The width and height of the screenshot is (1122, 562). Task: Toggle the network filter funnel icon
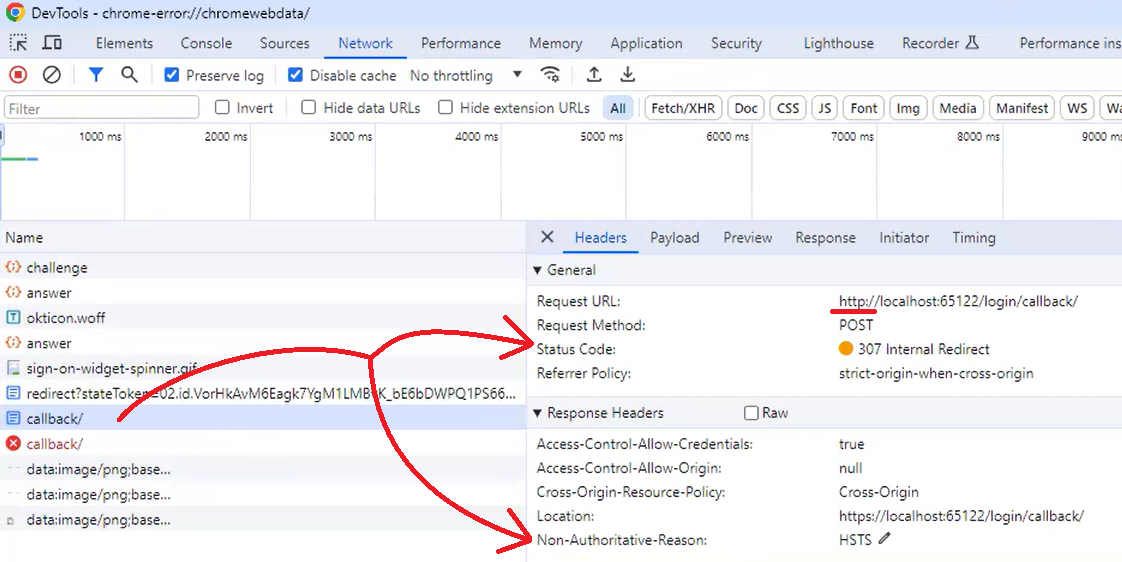click(96, 75)
